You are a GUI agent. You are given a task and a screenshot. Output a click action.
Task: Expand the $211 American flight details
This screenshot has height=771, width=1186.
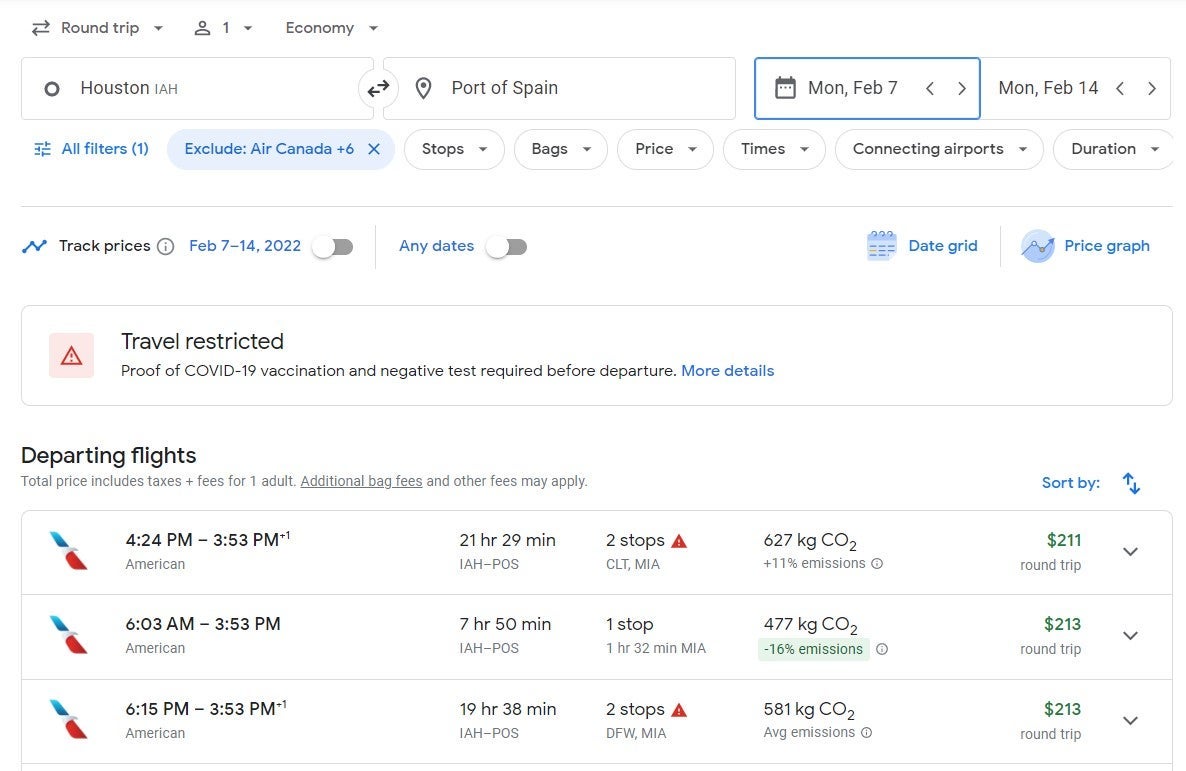tap(1130, 552)
